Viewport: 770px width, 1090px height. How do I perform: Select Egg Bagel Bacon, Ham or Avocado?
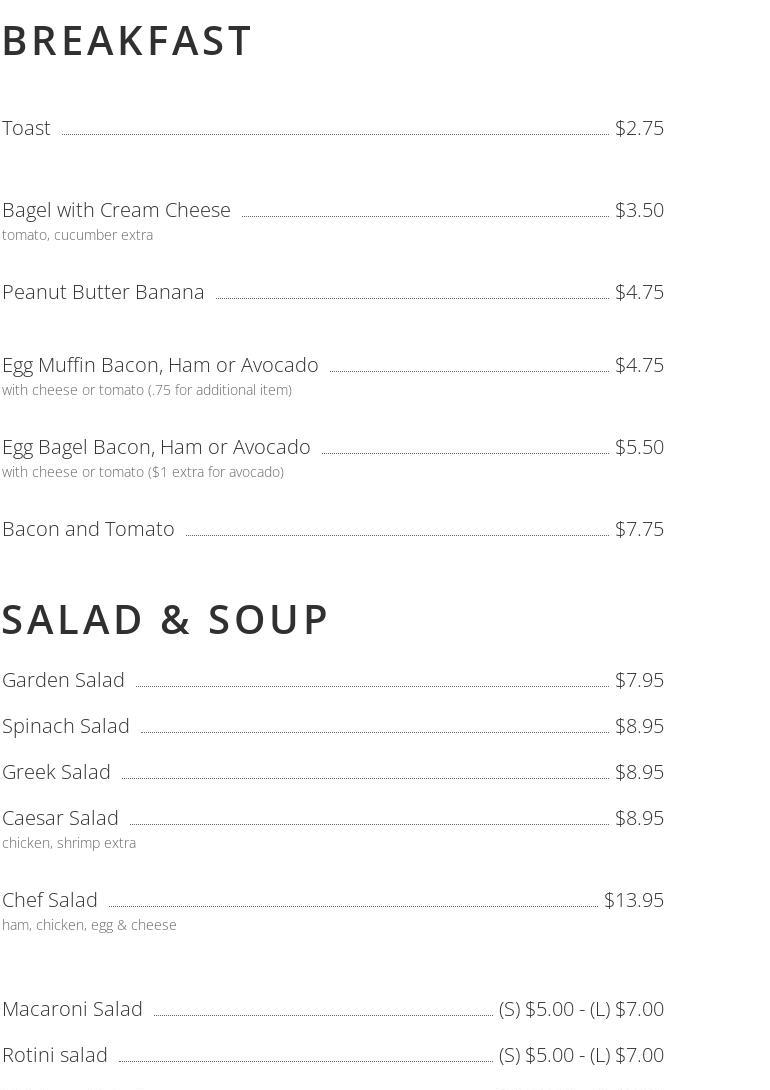tap(156, 447)
